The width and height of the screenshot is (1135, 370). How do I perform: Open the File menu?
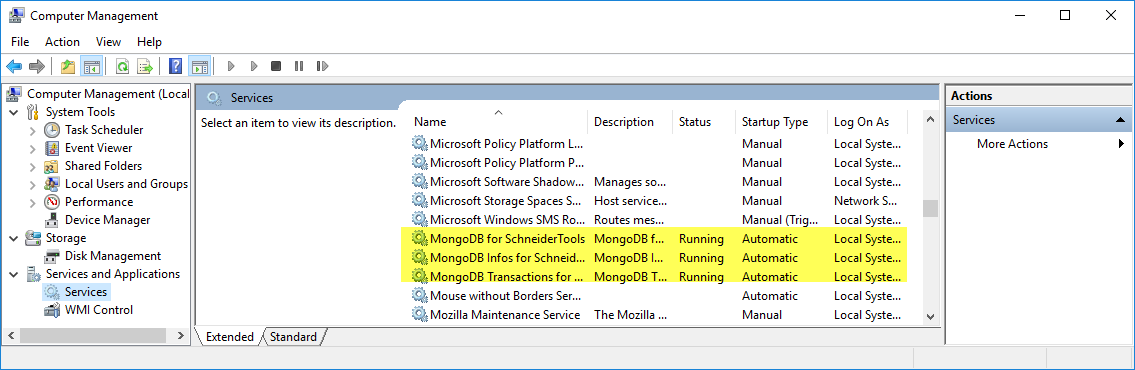click(20, 42)
